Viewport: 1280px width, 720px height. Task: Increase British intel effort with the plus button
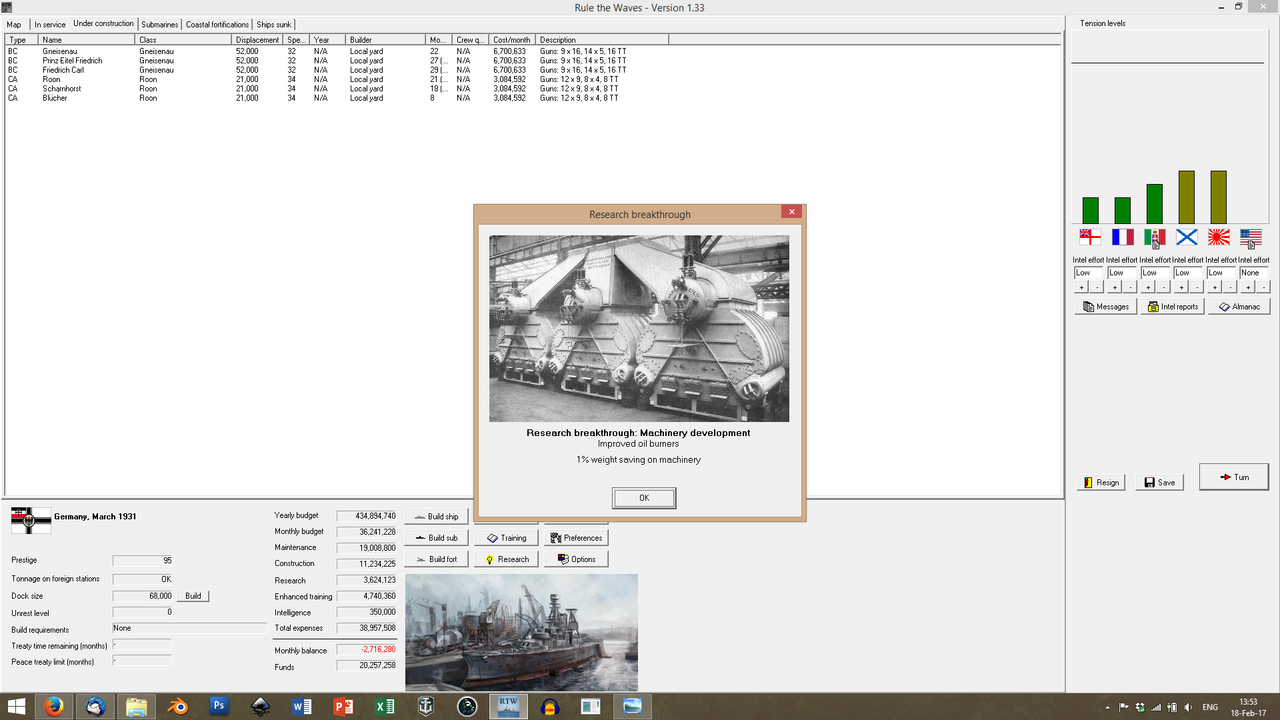pyautogui.click(x=1081, y=285)
